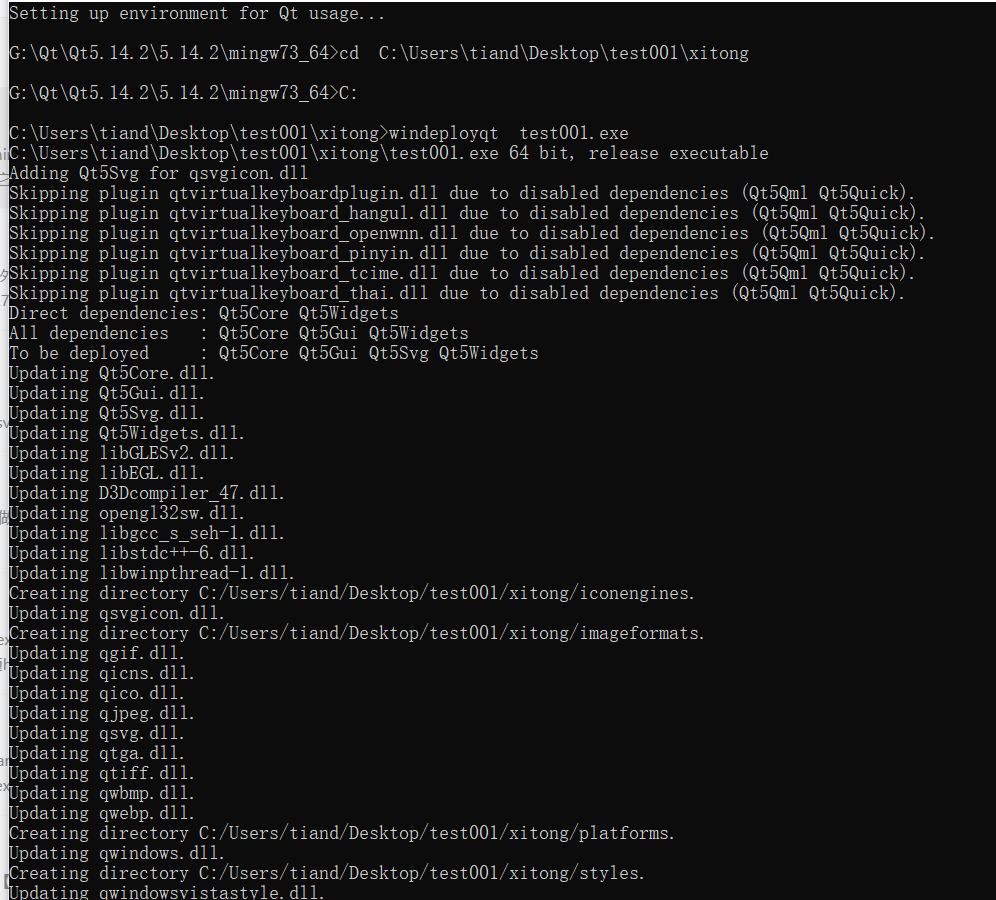Click the 'Updating D3Dcompiler_47.dll' line
The image size is (996, 900).
pos(147,494)
